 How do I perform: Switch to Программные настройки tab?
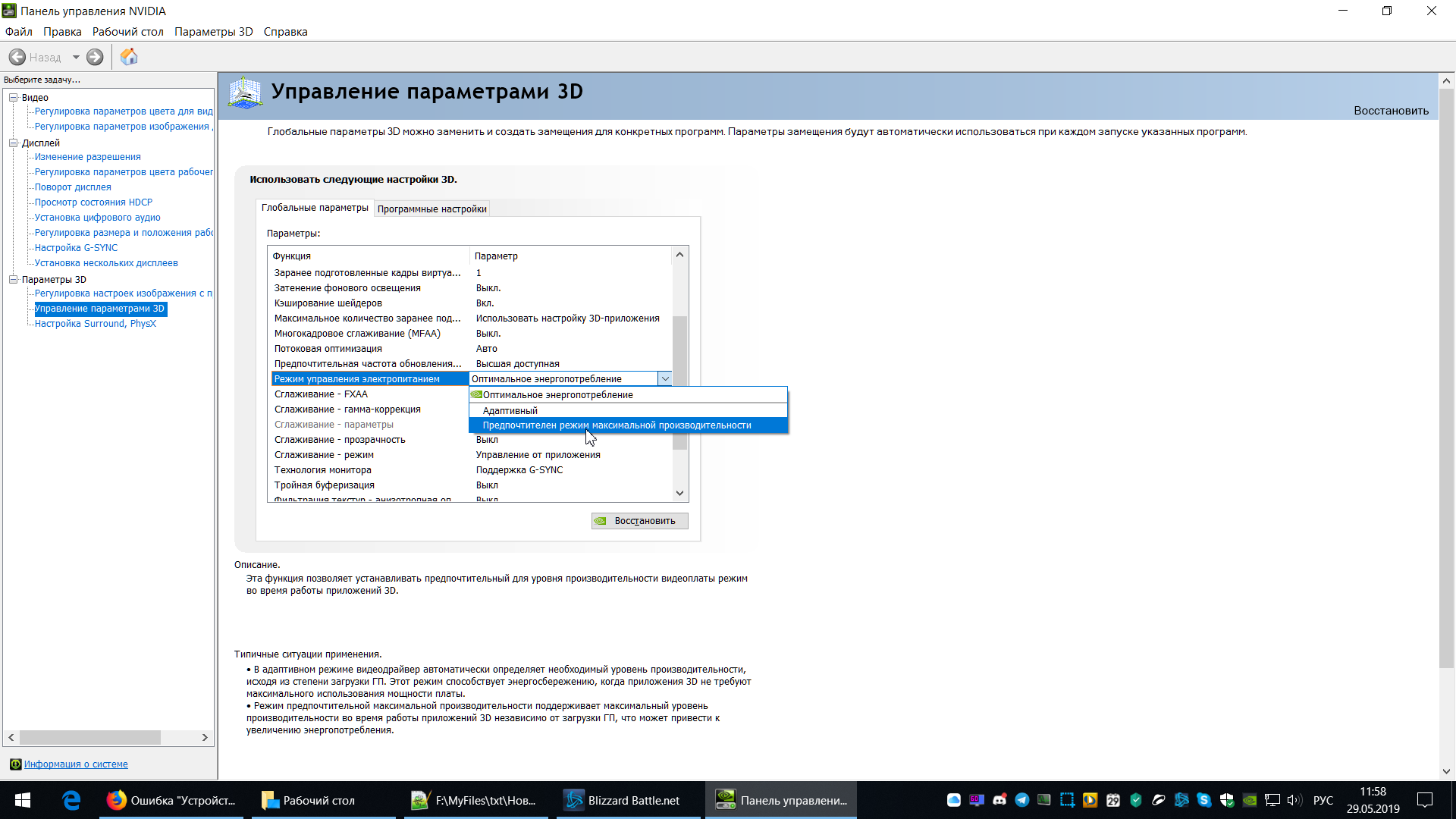click(431, 209)
